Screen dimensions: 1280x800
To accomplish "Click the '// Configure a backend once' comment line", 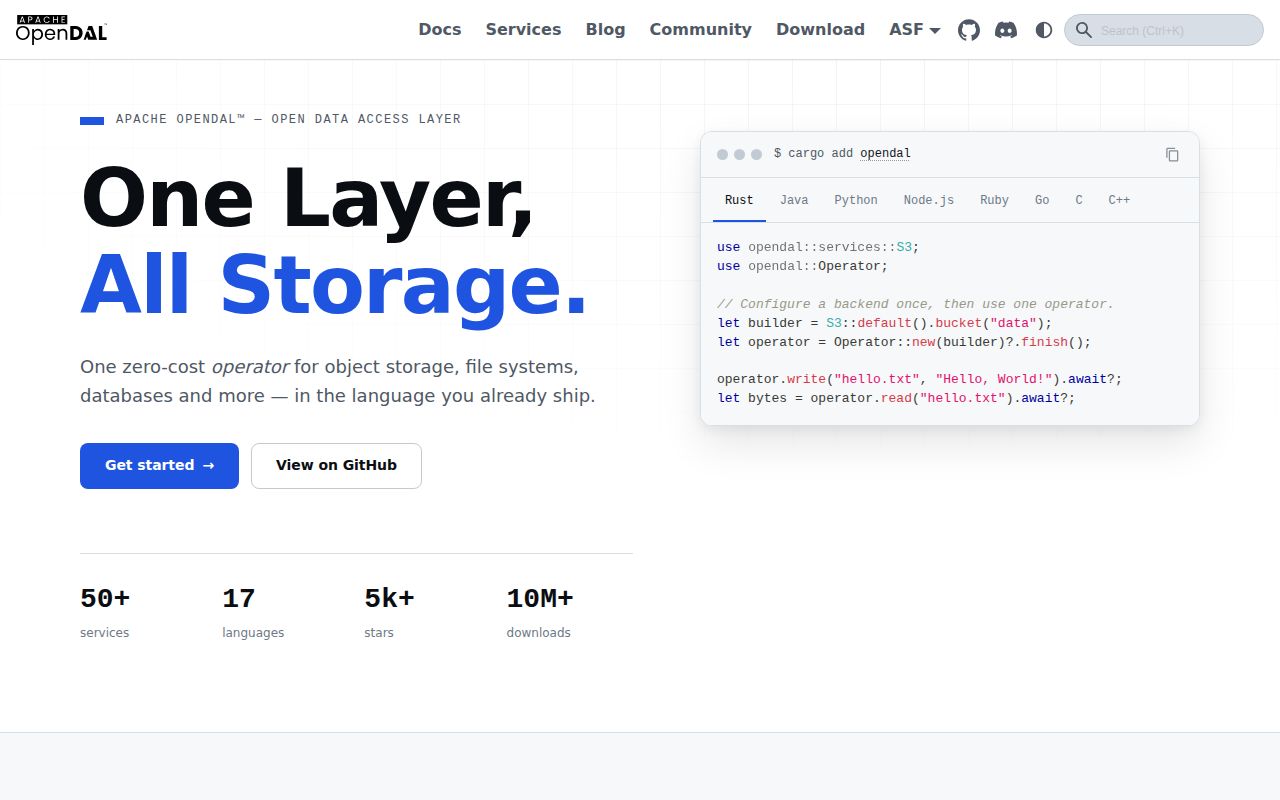I will (x=915, y=304).
